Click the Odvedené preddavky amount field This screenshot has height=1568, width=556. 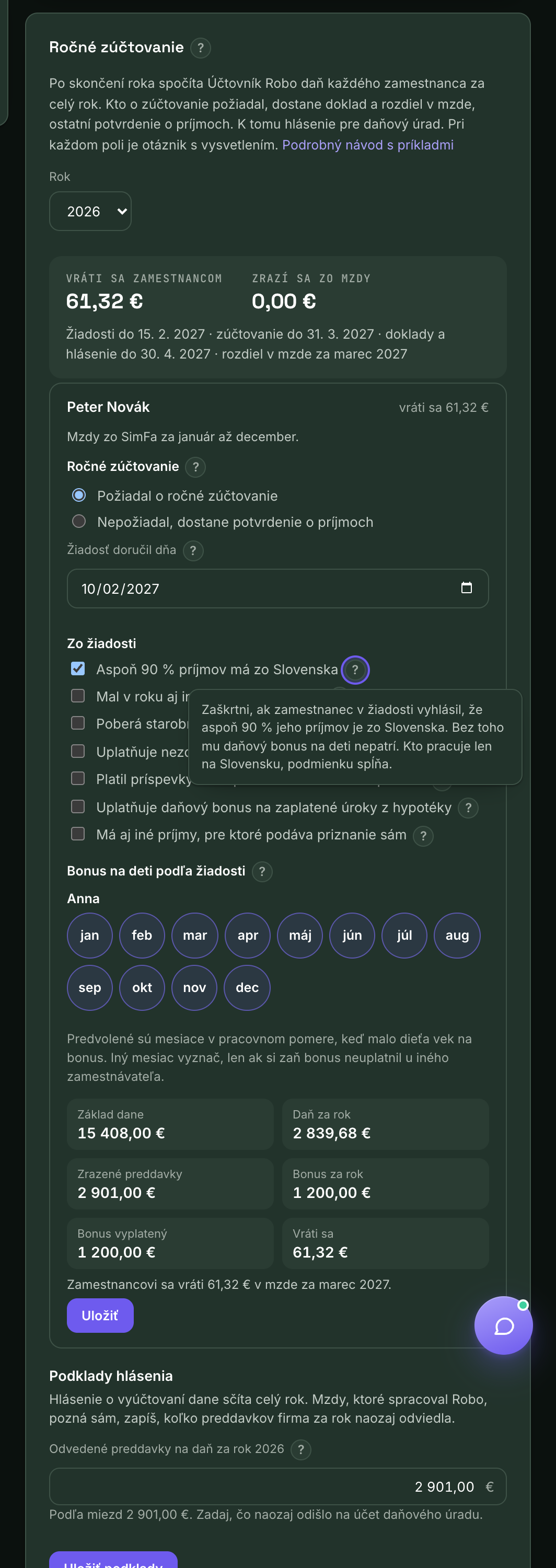pos(277,1486)
